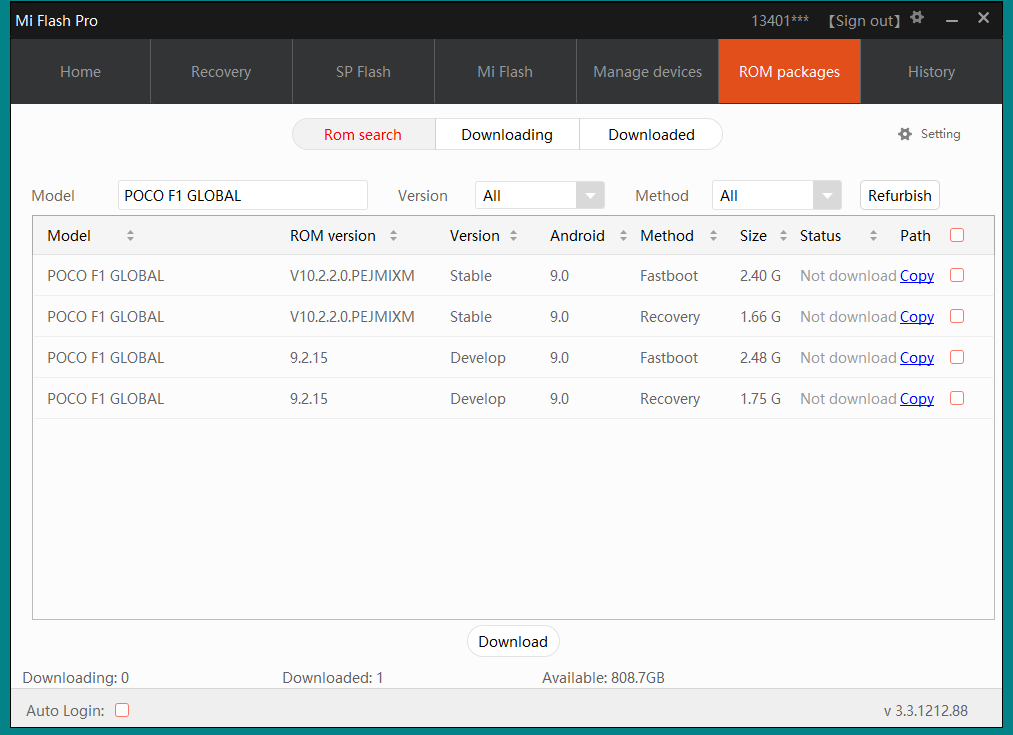Image resolution: width=1013 pixels, height=735 pixels.
Task: Click the 2.48 G size cell
Action: pyautogui.click(x=760, y=358)
